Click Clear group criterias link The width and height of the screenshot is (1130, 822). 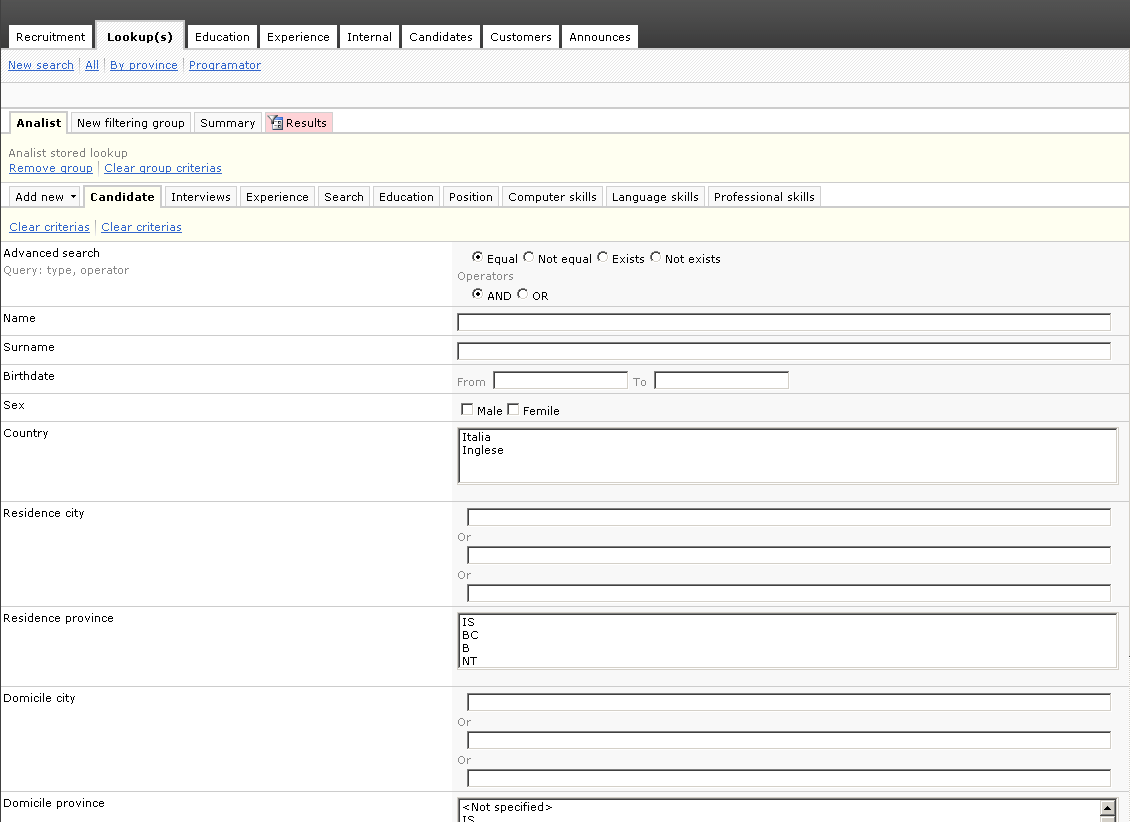click(x=163, y=168)
